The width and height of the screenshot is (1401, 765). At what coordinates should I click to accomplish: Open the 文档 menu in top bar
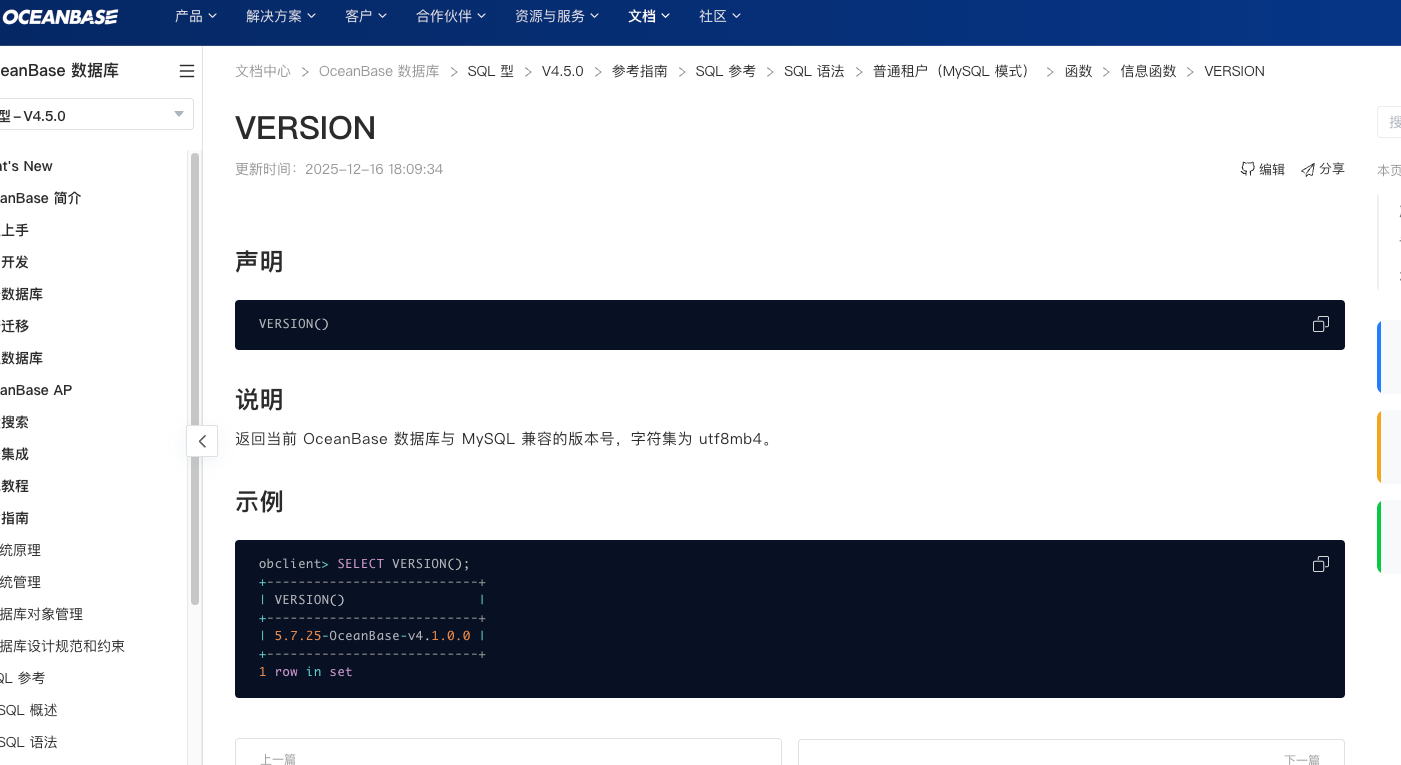coord(649,16)
